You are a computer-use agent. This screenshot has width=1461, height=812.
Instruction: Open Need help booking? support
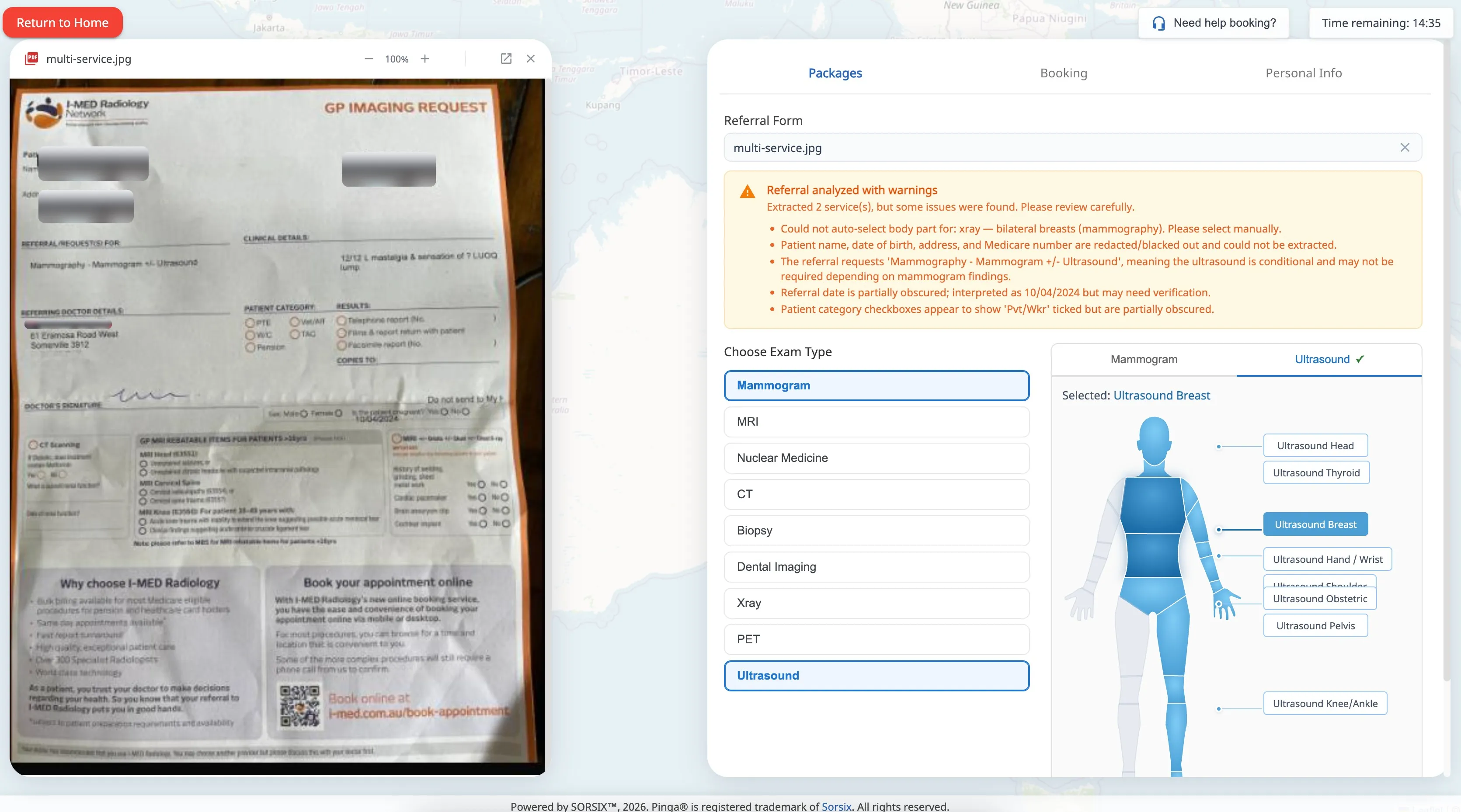click(x=1213, y=23)
